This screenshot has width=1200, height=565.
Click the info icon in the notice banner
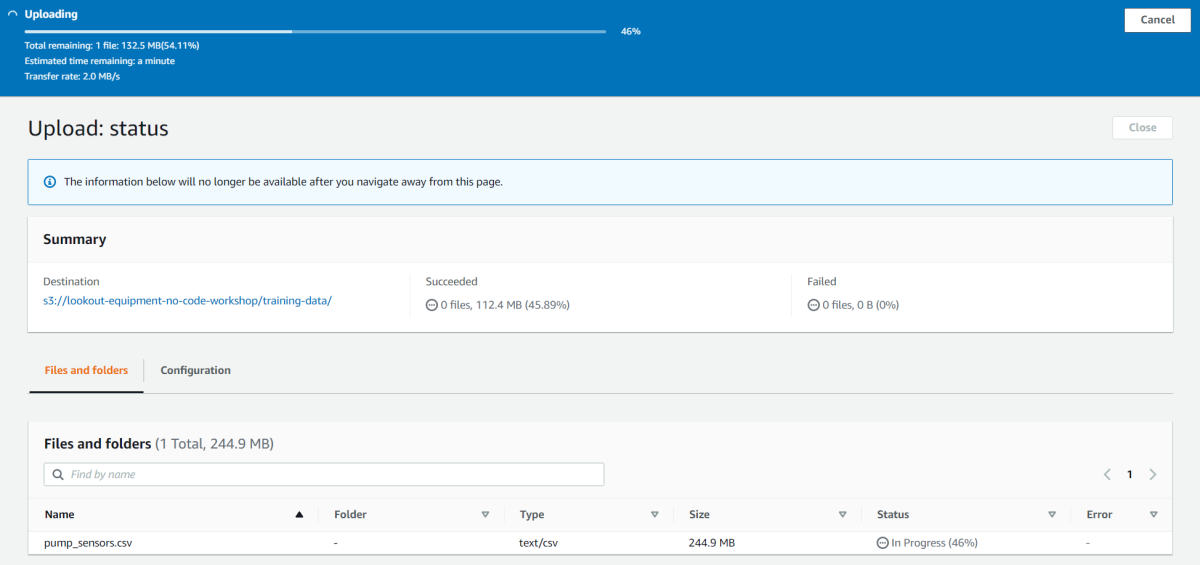(x=50, y=182)
